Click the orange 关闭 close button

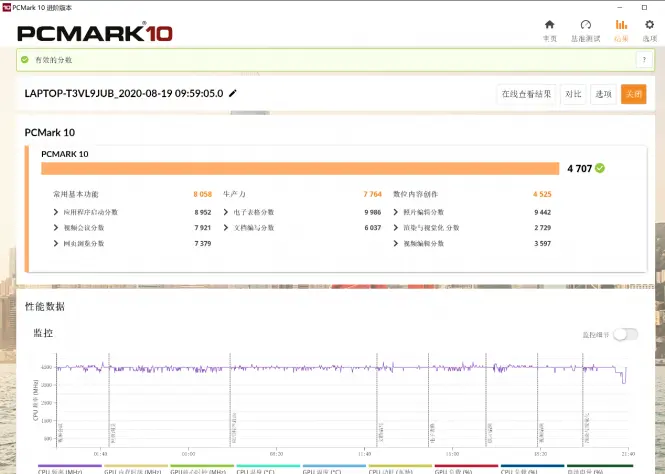[634, 94]
